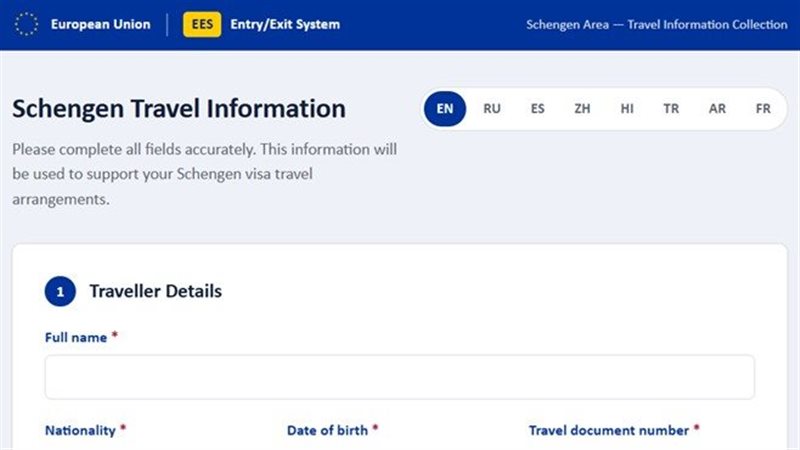Focus the Full name input field
The width and height of the screenshot is (800, 450).
399,377
